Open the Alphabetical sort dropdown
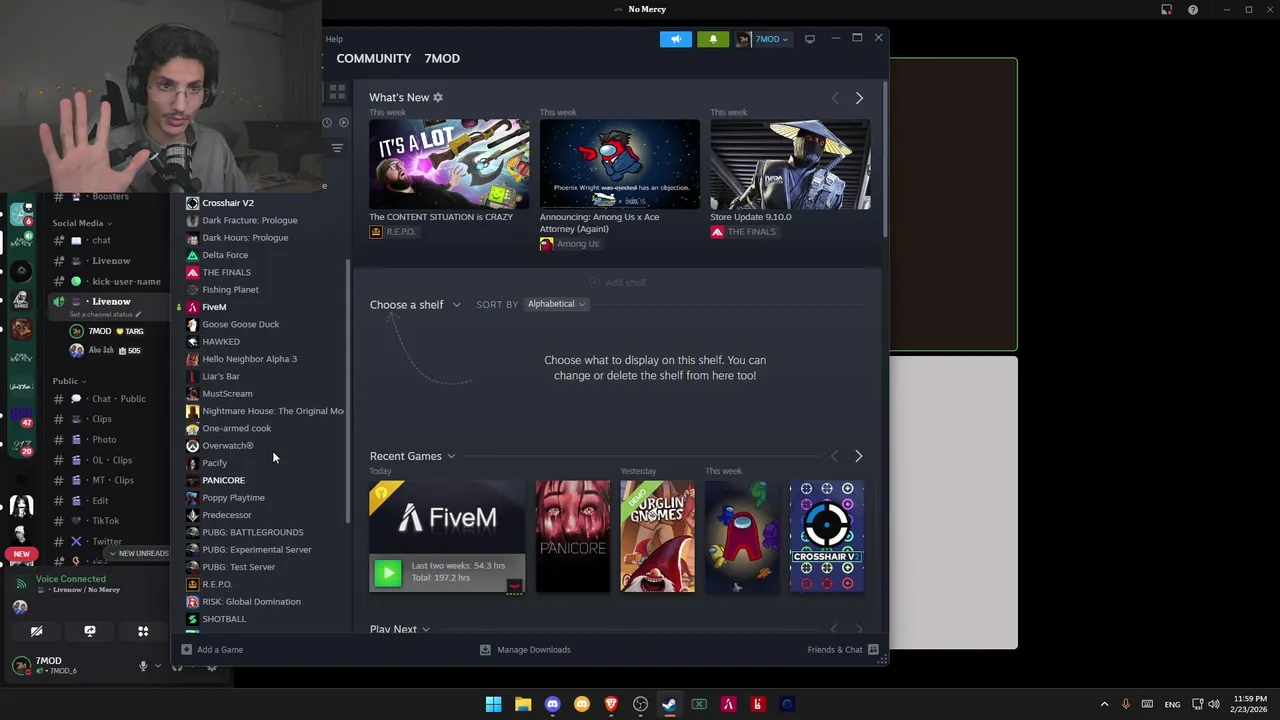The image size is (1280, 720). (557, 304)
